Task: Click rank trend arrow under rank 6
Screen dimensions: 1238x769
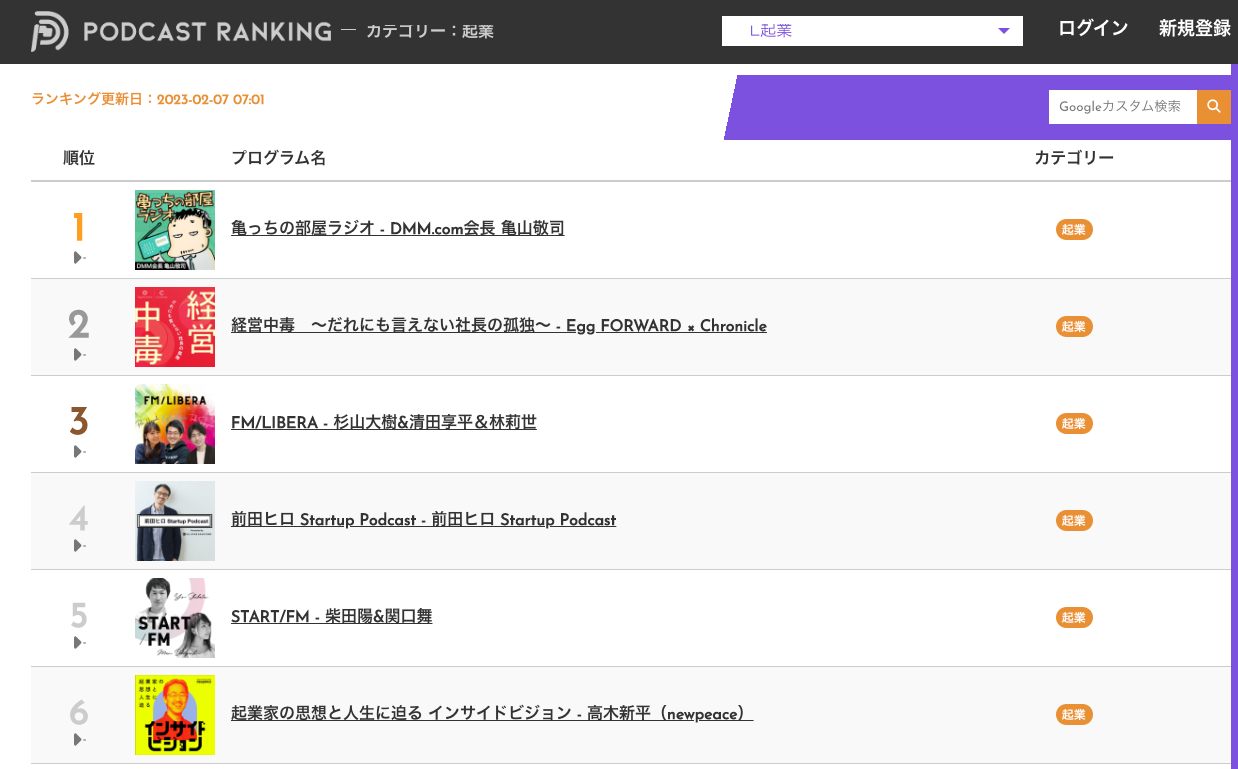Action: click(79, 740)
